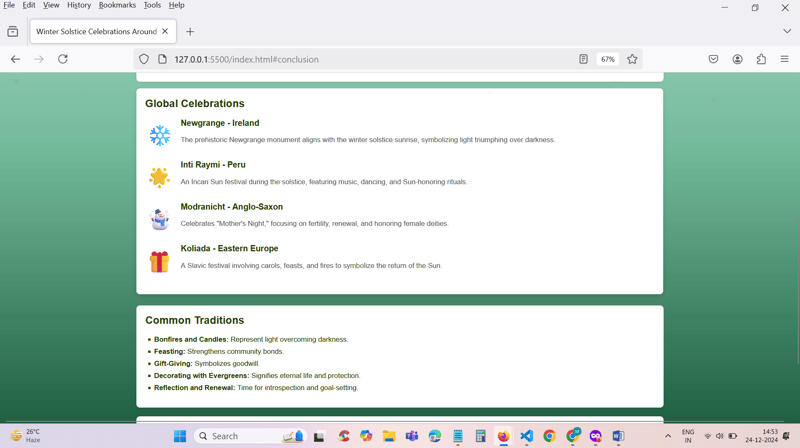
Task: Open the Help menu
Action: point(177,5)
